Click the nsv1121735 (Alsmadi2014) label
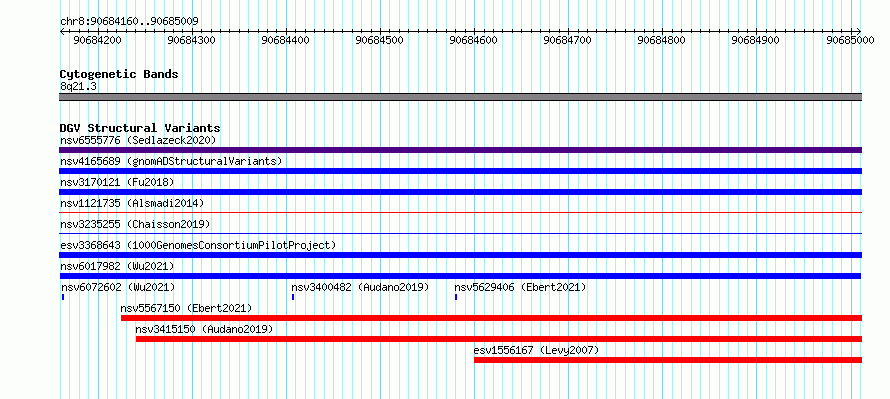Viewport: 890px width, 399px height. (x=132, y=203)
